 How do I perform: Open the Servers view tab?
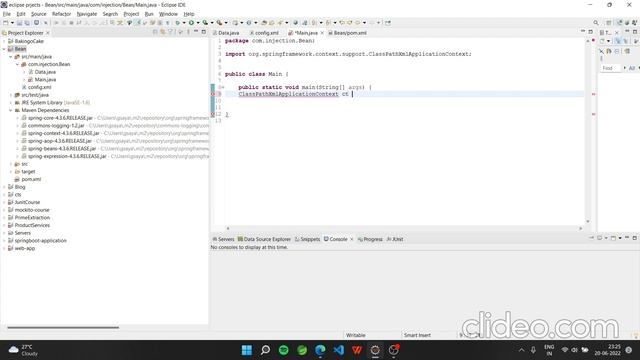[223, 239]
